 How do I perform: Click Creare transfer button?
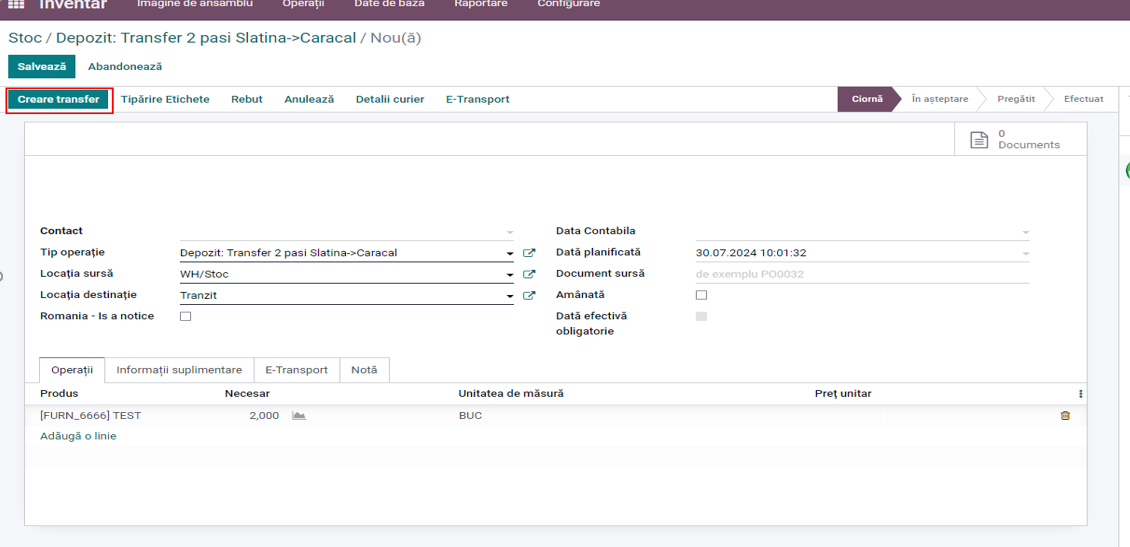coord(58,99)
